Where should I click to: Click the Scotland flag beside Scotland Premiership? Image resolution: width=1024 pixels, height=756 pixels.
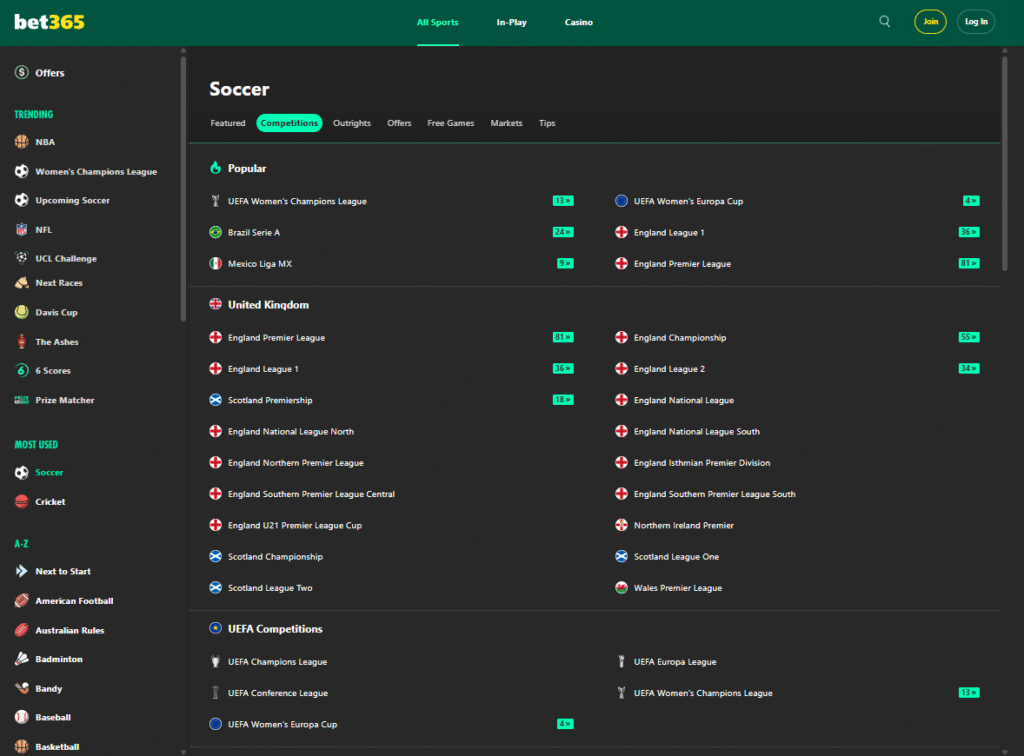pyautogui.click(x=215, y=400)
